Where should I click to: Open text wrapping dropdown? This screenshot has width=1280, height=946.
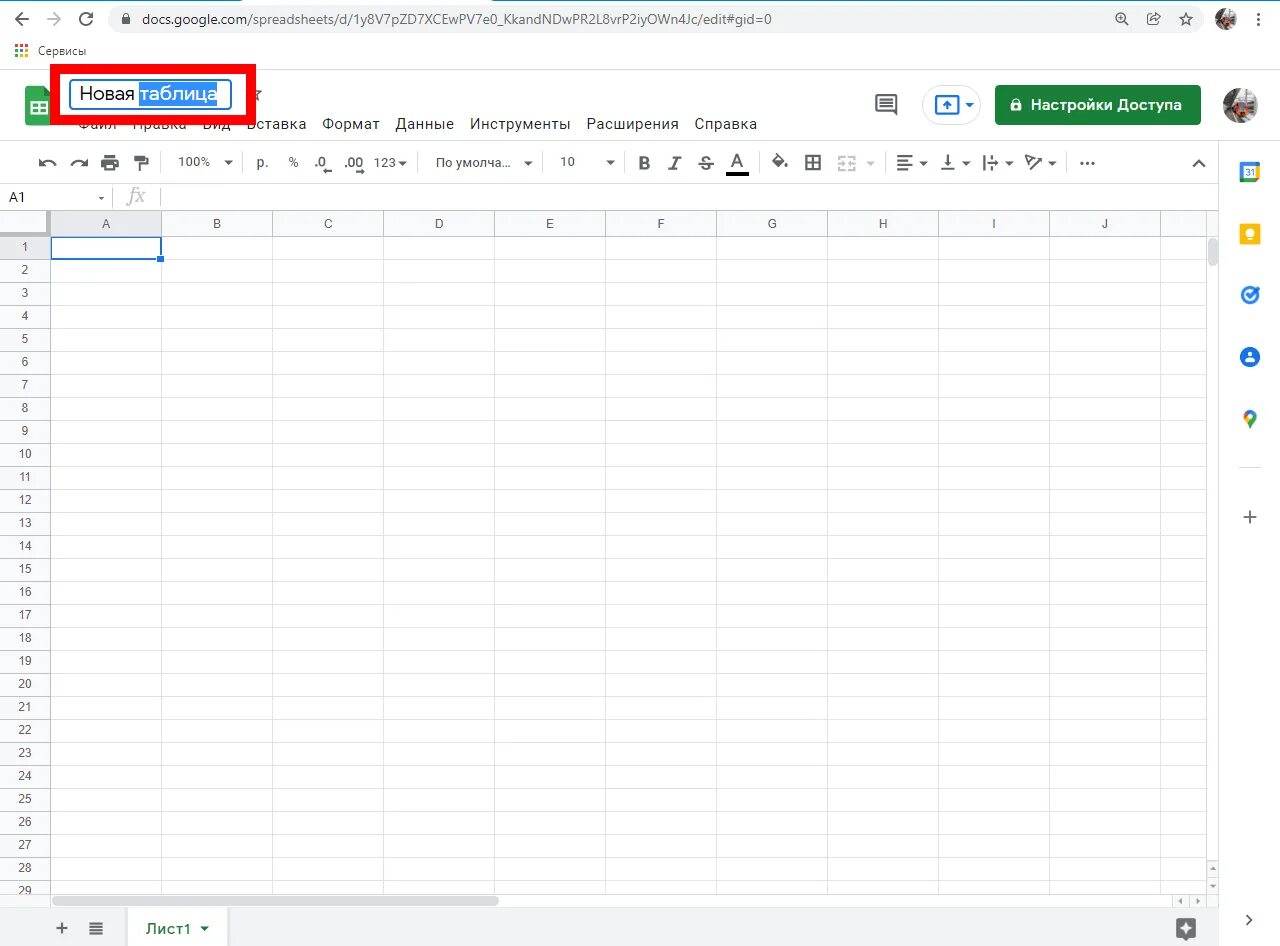click(998, 163)
